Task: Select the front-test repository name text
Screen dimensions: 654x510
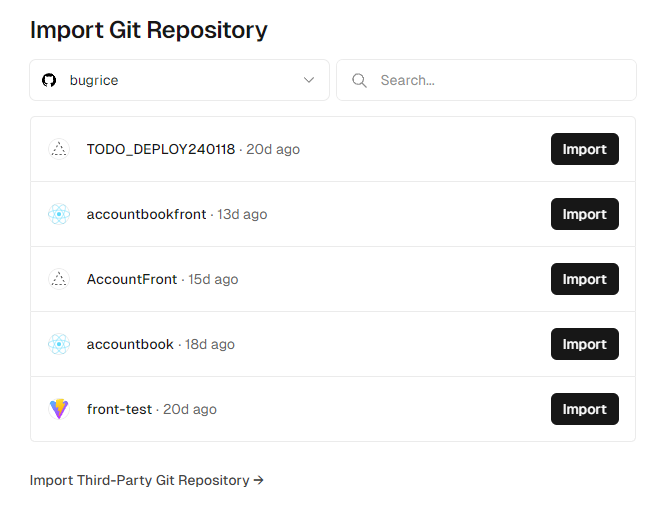Action: coord(119,410)
